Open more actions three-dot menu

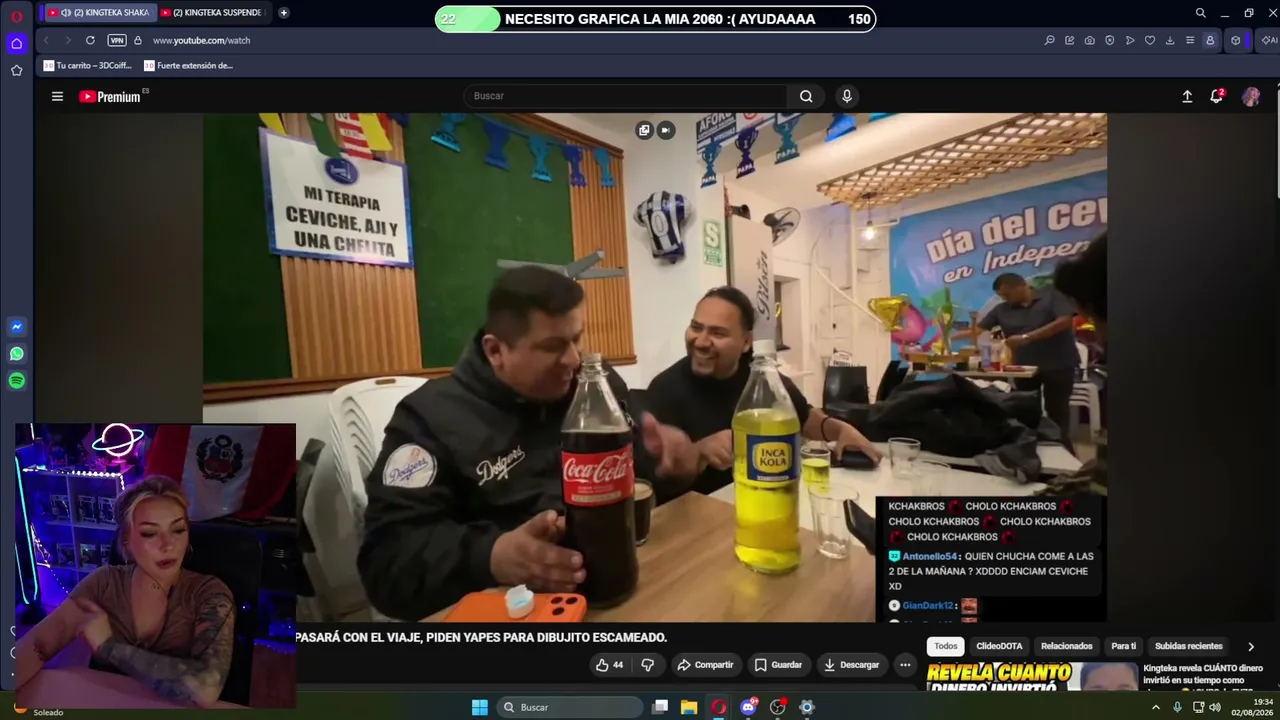tap(905, 665)
